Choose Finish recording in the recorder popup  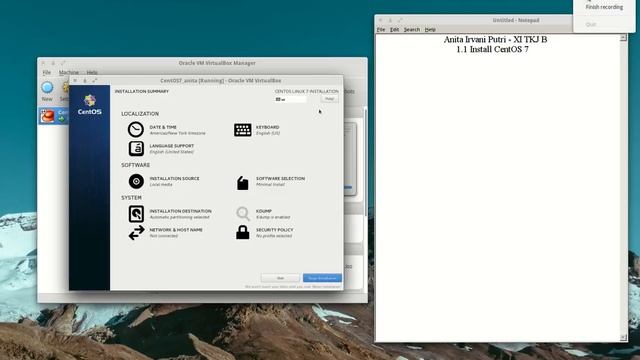[604, 7]
